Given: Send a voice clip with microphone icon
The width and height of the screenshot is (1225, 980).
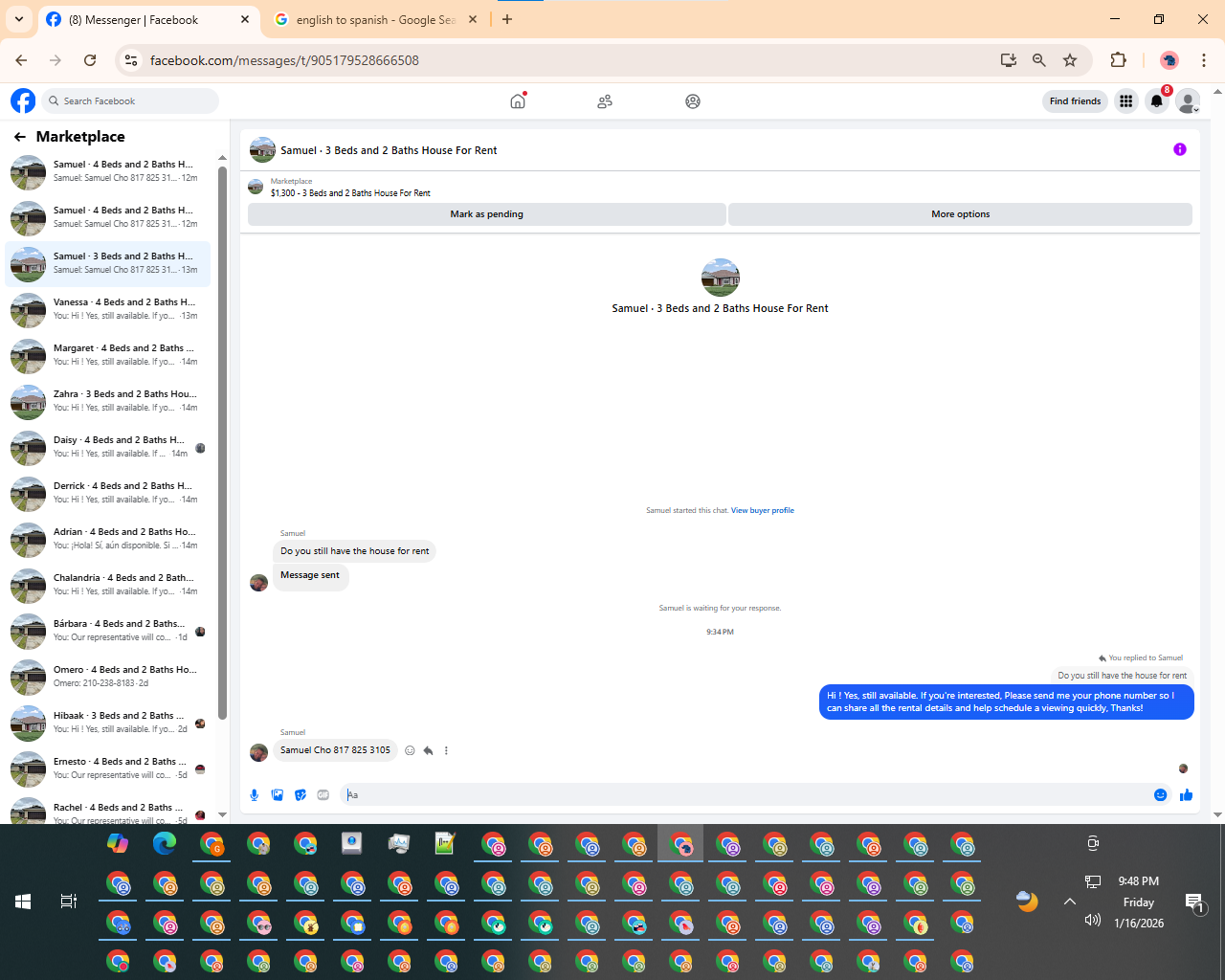Looking at the screenshot, I should coord(255,794).
